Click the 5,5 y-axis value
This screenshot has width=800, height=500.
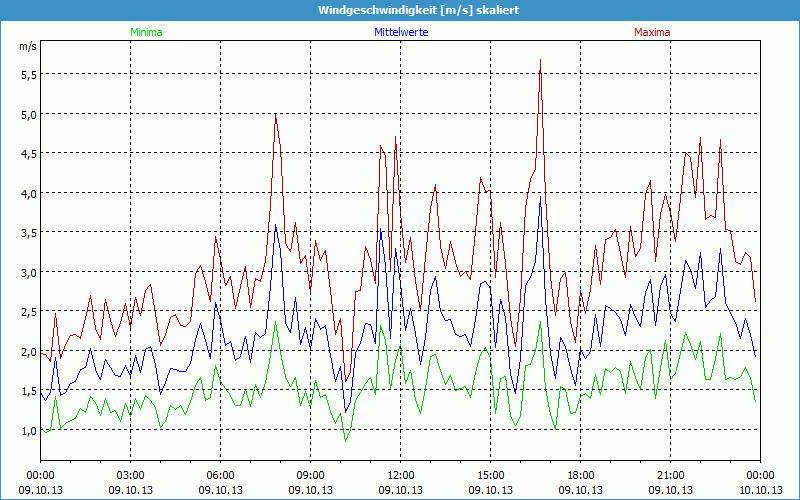coord(29,75)
